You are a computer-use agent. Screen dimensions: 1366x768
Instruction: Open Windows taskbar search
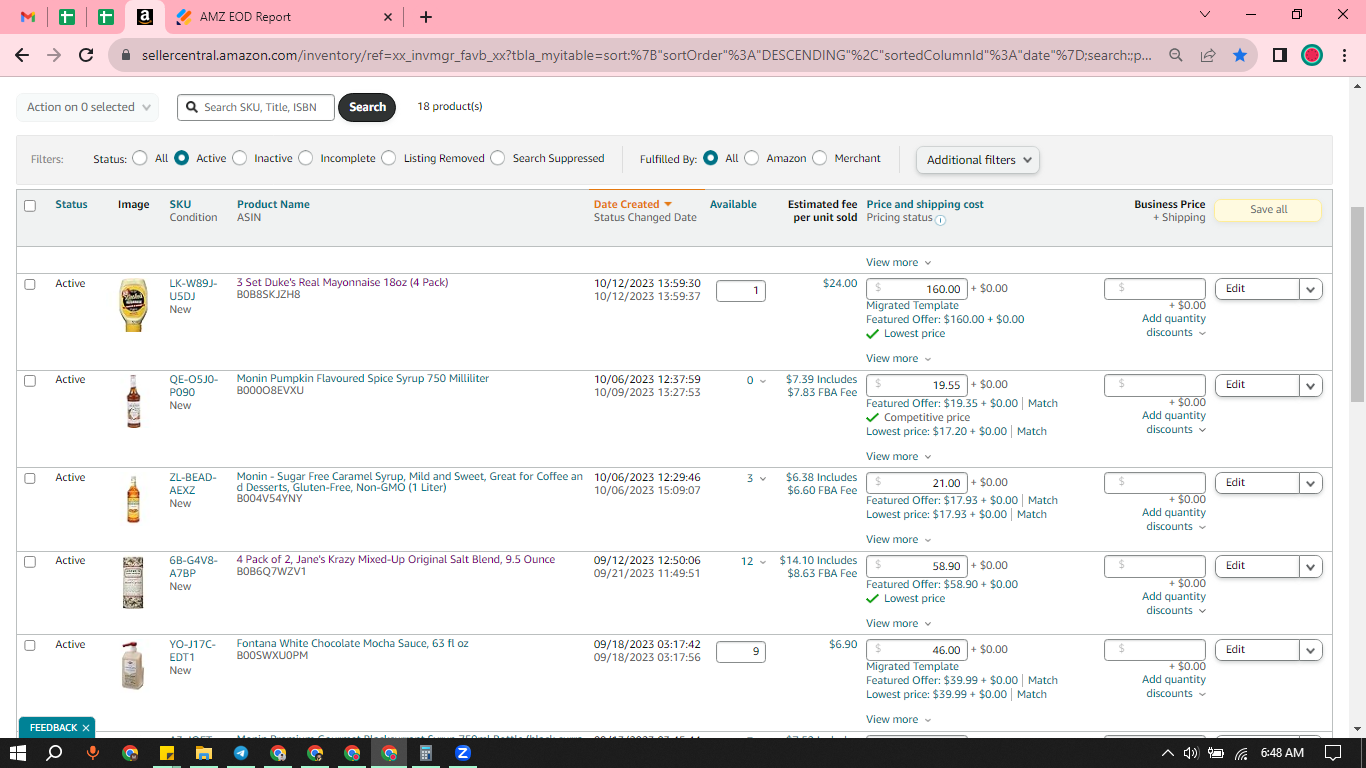click(x=56, y=753)
